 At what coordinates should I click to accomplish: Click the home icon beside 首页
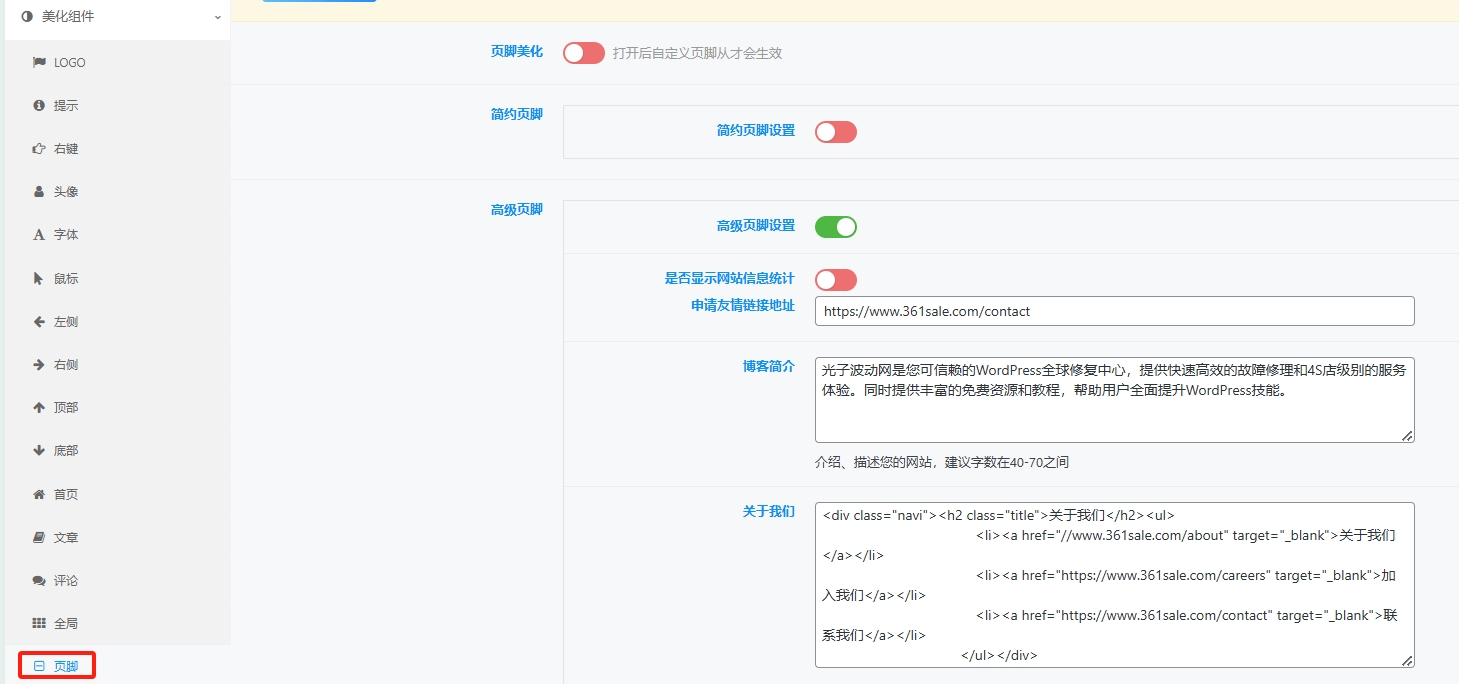[39, 494]
